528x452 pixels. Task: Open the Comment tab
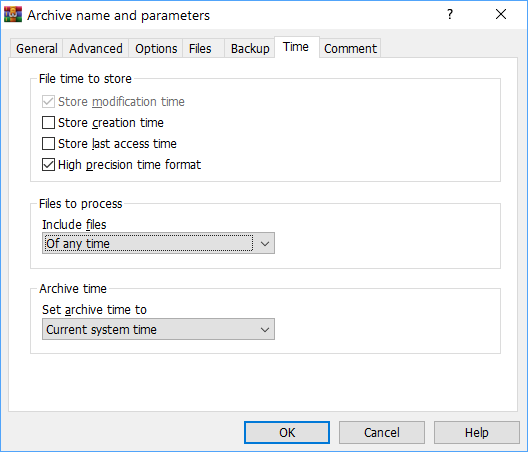[x=350, y=49]
